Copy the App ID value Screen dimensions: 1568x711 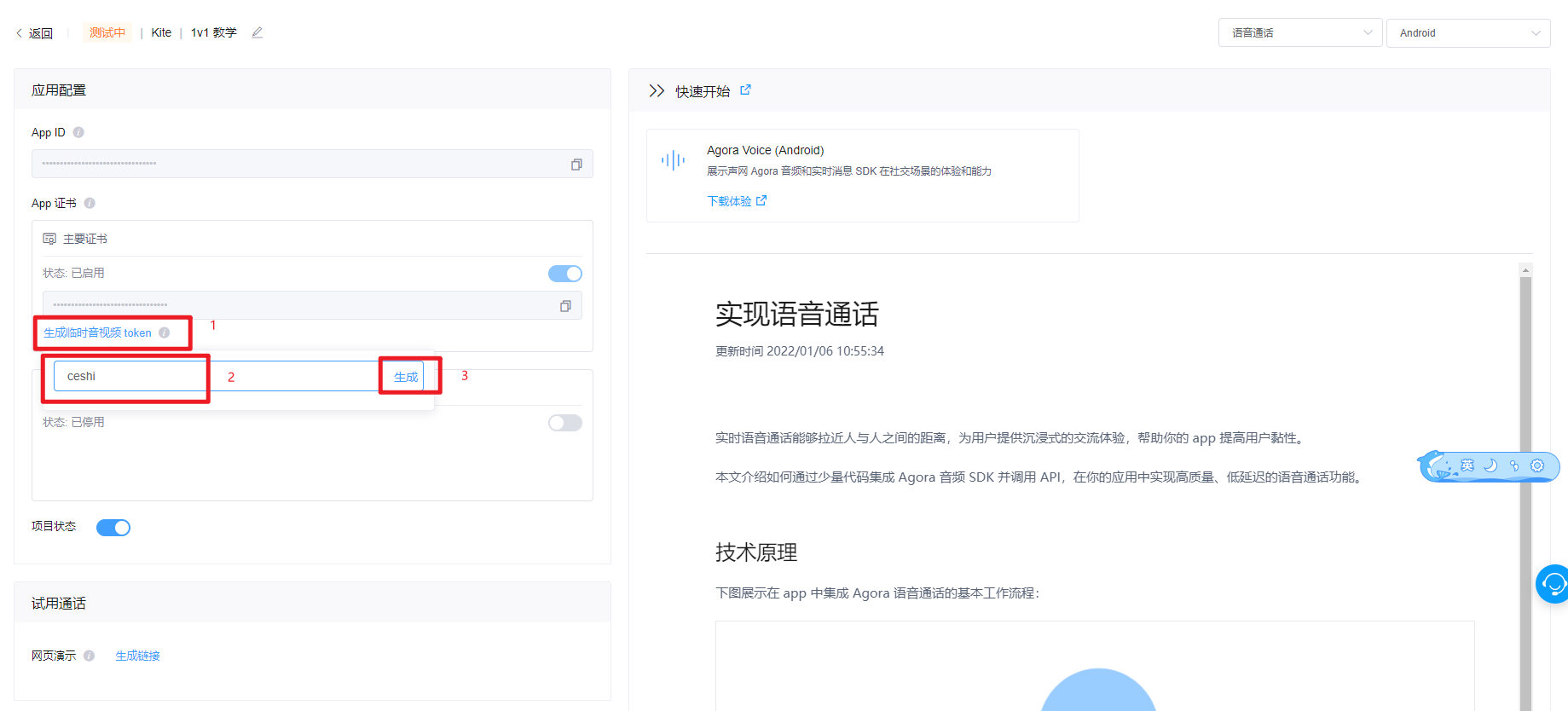(x=576, y=165)
